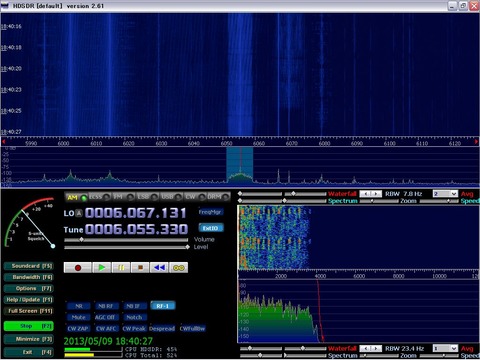Toggle AGC Off button
480x360 pixels.
point(105,317)
